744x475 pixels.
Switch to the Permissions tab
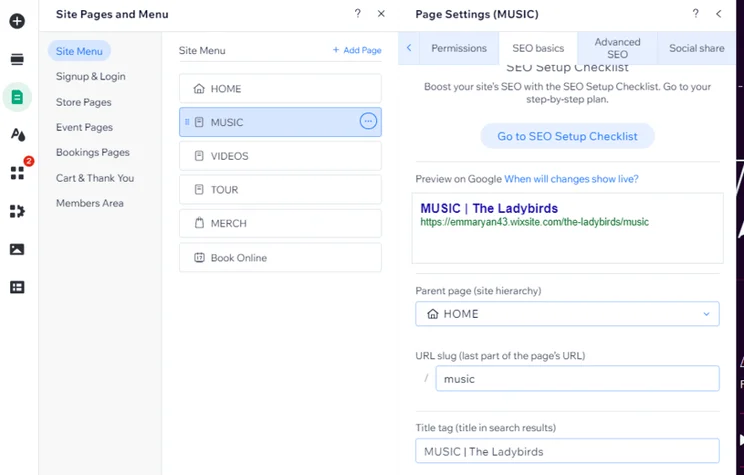[459, 48]
